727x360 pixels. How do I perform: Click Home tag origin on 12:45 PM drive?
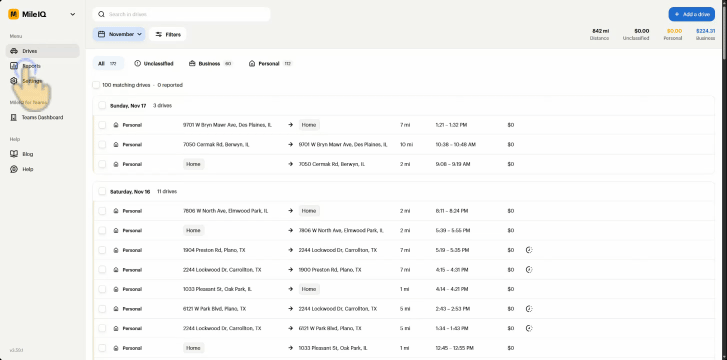click(x=193, y=347)
